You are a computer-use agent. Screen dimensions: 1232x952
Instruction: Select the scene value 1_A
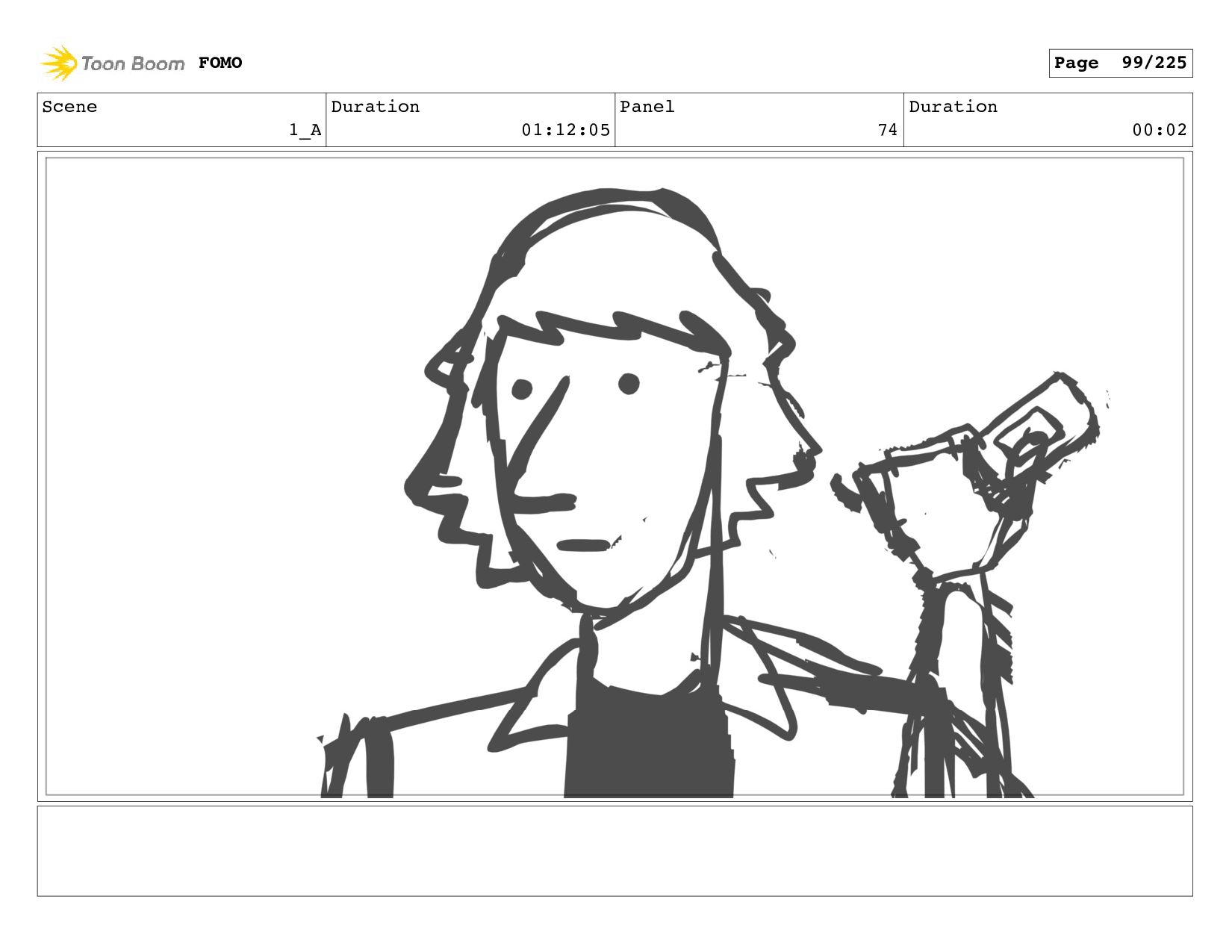[305, 130]
